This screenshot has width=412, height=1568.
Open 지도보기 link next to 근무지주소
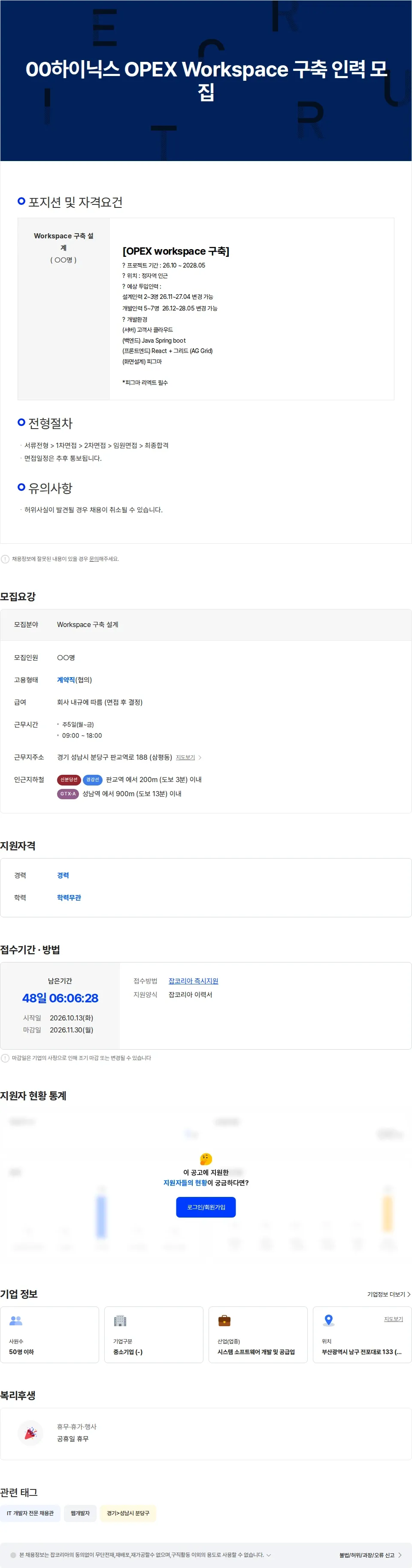coord(185,757)
